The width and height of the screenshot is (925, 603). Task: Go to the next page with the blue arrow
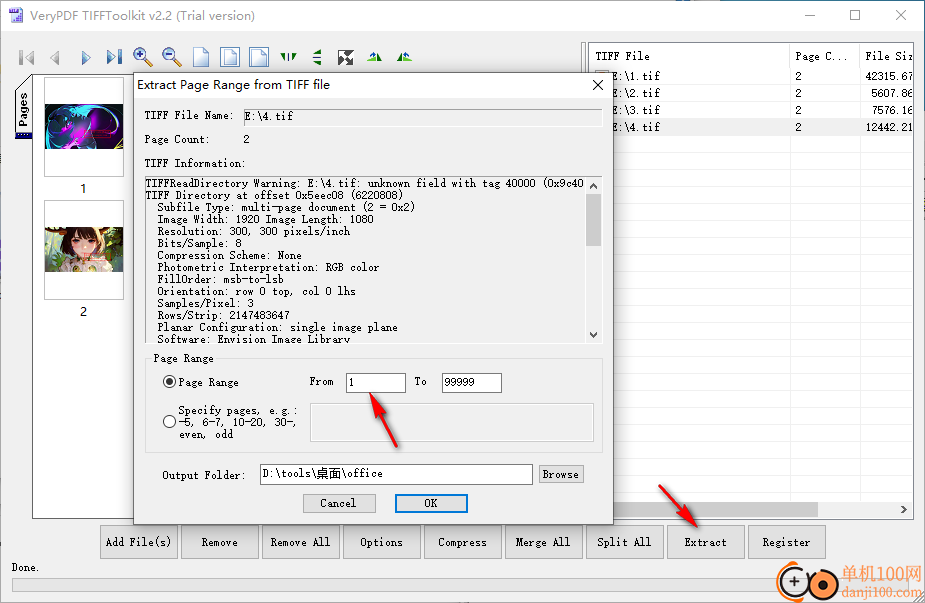tap(86, 57)
